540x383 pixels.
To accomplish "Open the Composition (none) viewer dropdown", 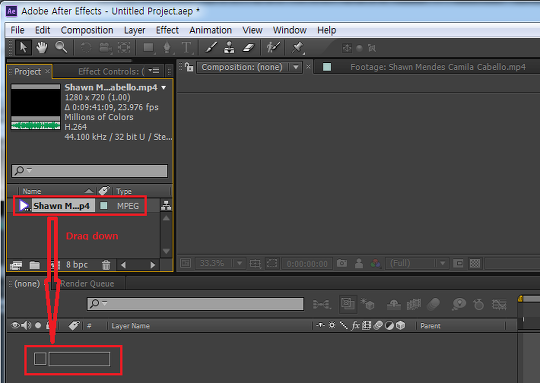I will pos(250,67).
